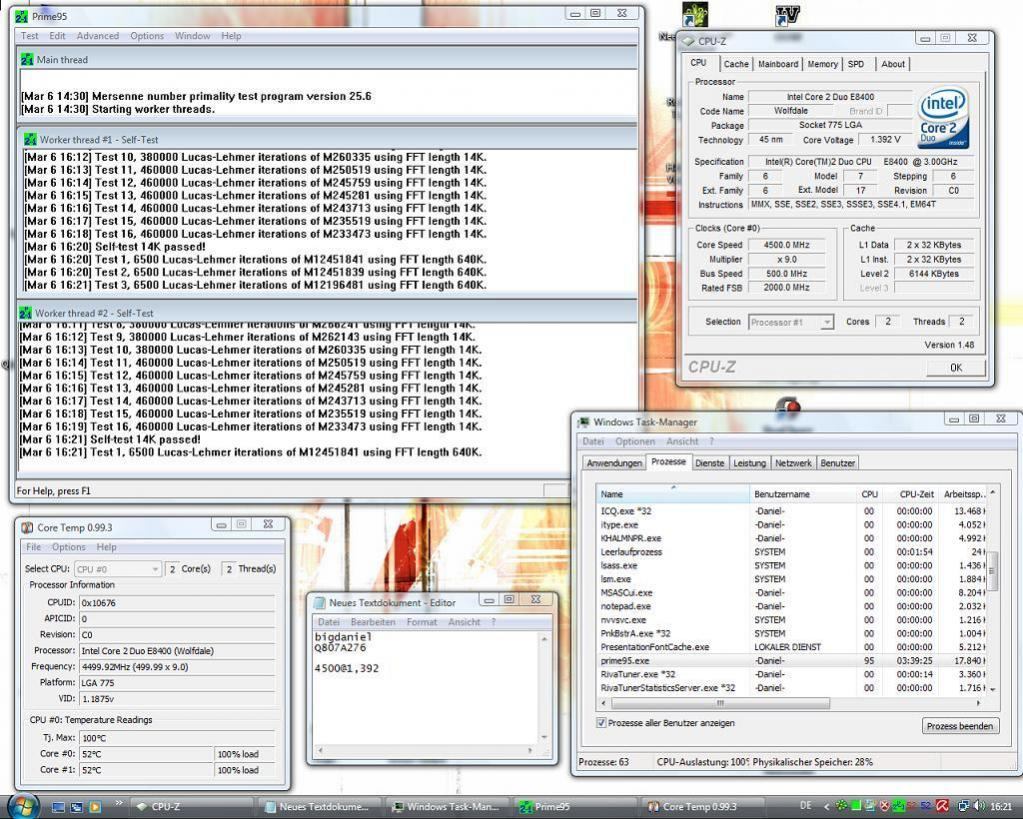This screenshot has width=1023, height=819.
Task: Sort processes by Name column header
Action: 673,494
